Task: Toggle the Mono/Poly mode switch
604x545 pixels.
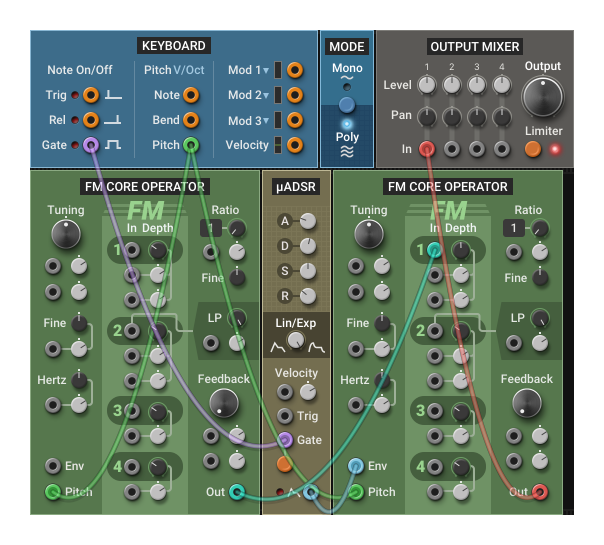Action: [347, 104]
